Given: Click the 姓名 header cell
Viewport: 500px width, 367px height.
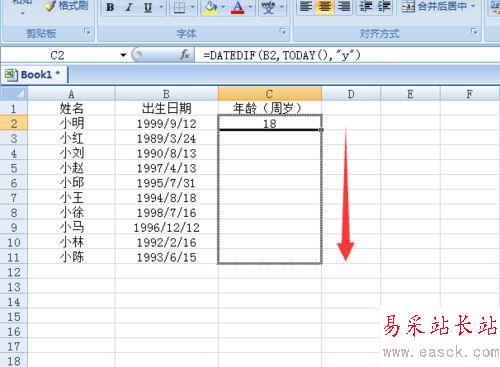Looking at the screenshot, I should pos(71,109).
